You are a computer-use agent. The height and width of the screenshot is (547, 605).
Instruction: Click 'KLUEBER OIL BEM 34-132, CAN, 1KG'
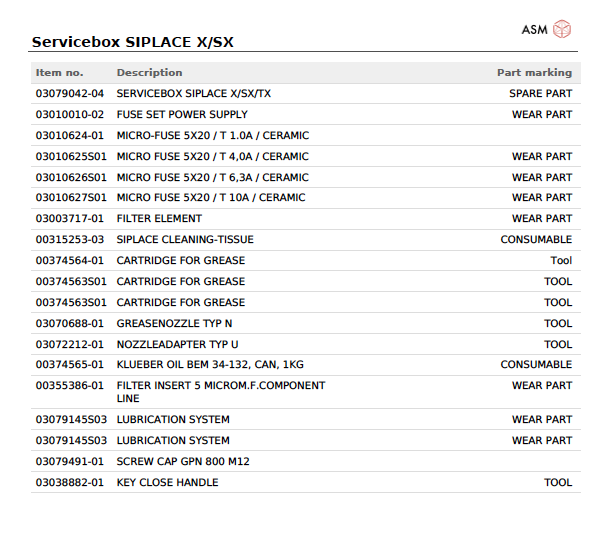pyautogui.click(x=210, y=365)
